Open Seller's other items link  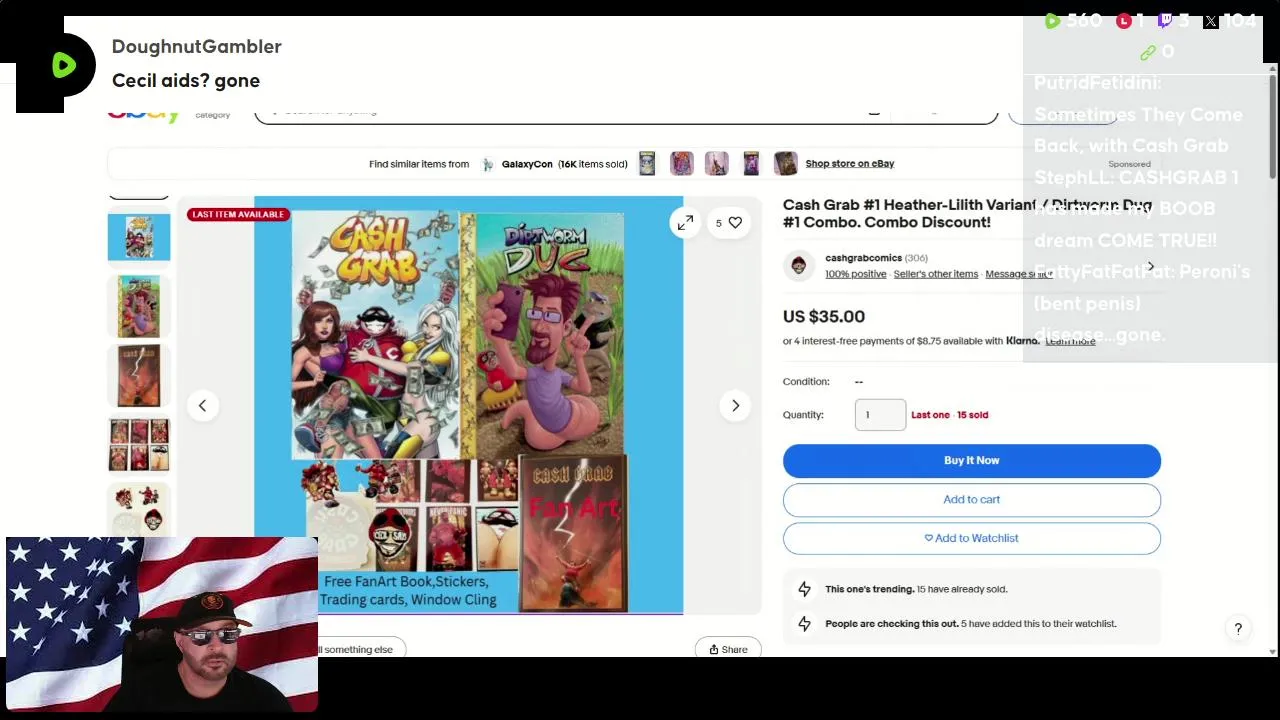[x=935, y=274]
